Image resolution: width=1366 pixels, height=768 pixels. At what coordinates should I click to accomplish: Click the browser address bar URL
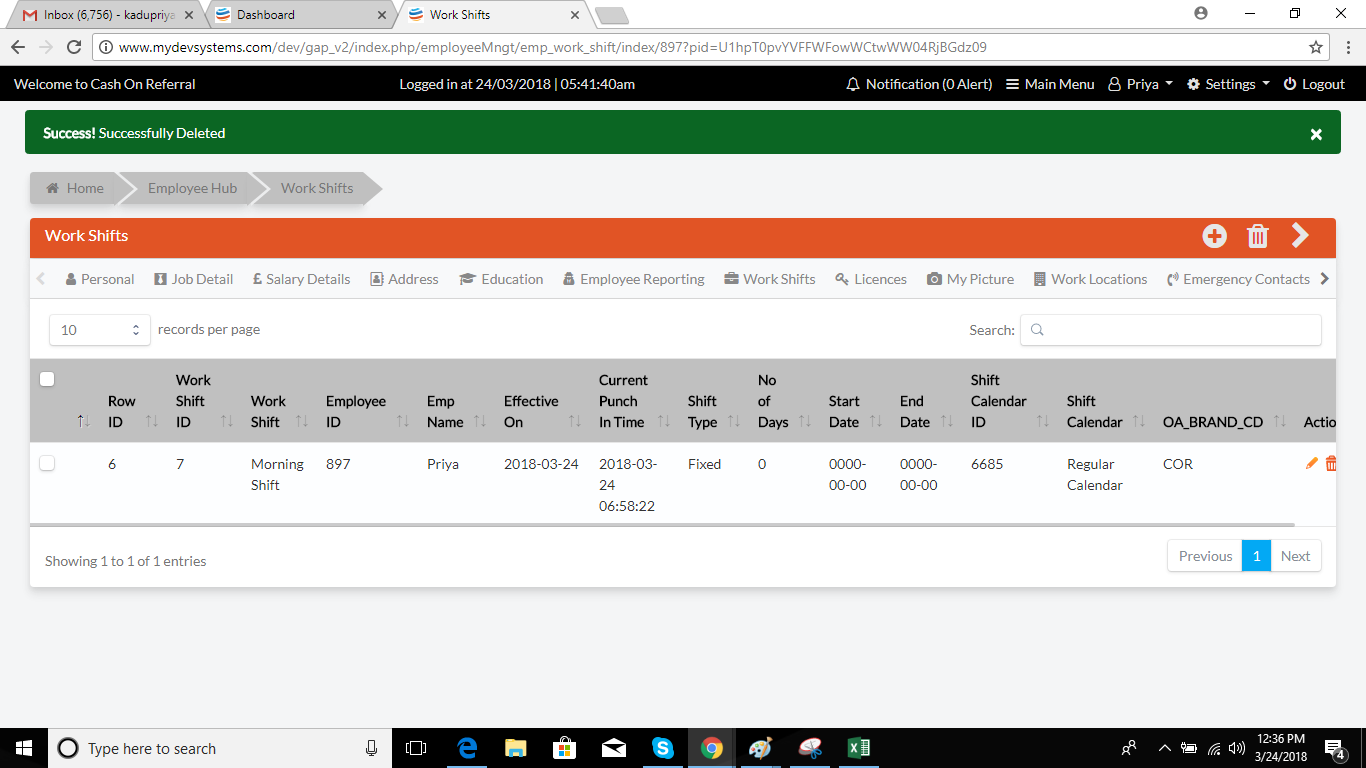tap(552, 47)
